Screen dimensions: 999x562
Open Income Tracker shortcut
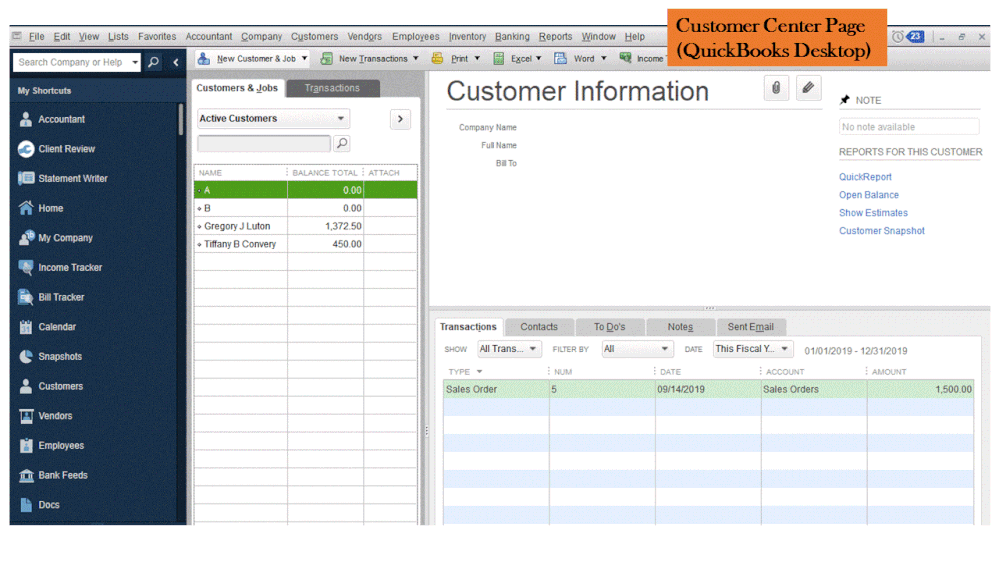coord(61,267)
